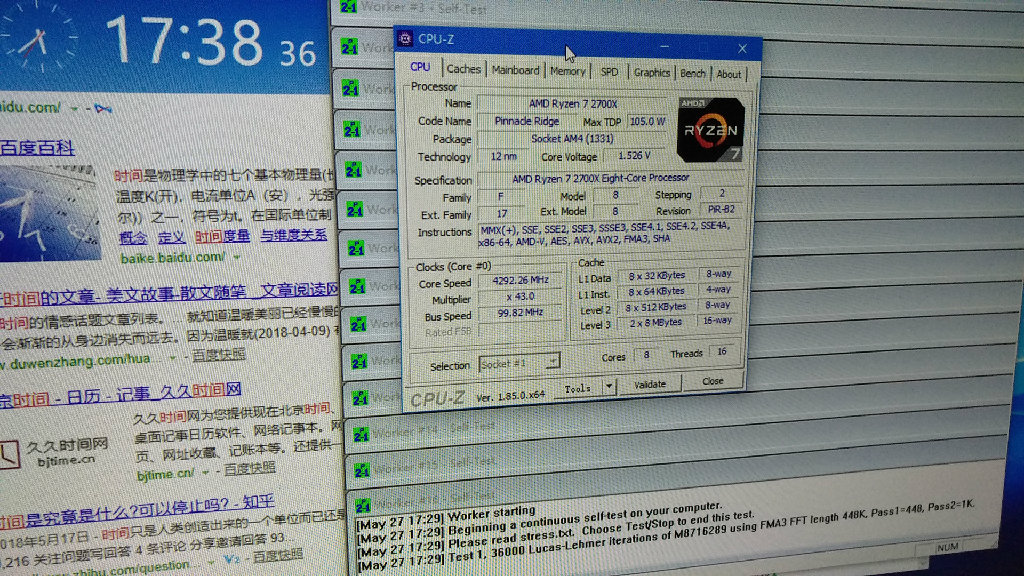The height and width of the screenshot is (576, 1024).
Task: Go to the Graphics tab
Action: pos(651,72)
